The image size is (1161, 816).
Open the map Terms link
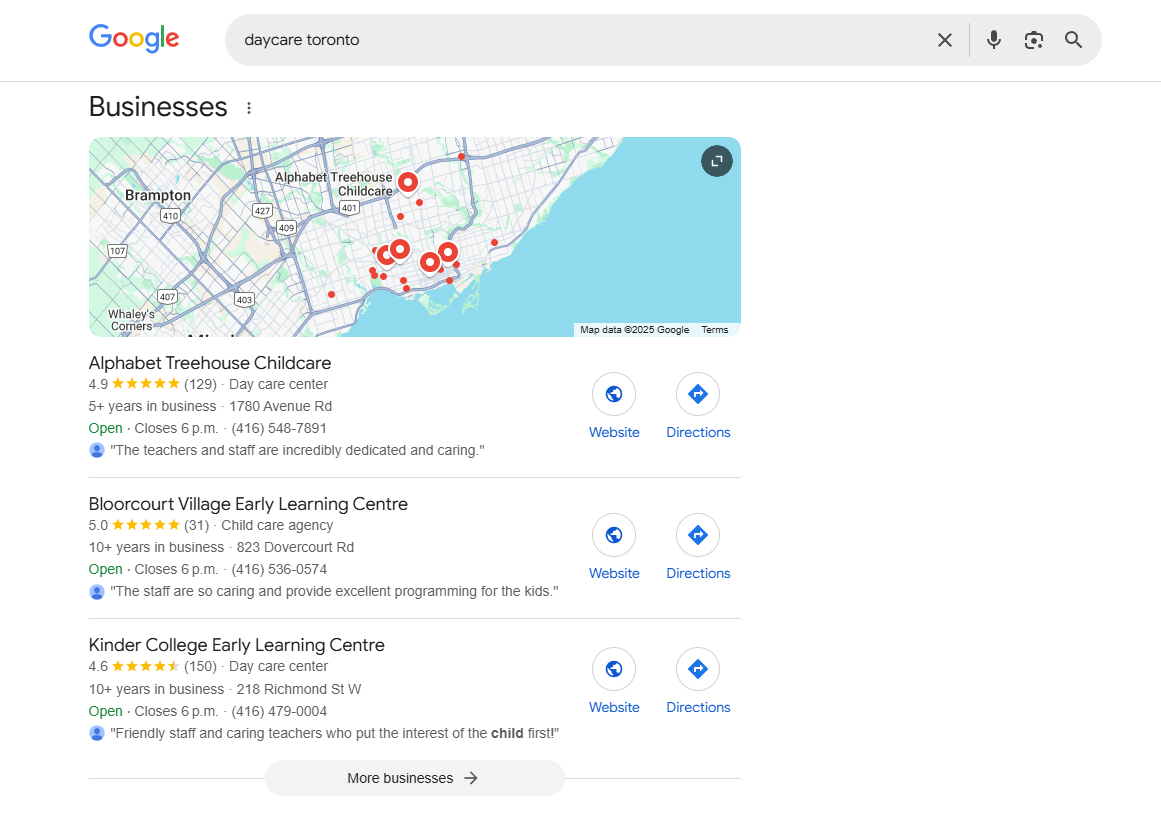coord(715,329)
